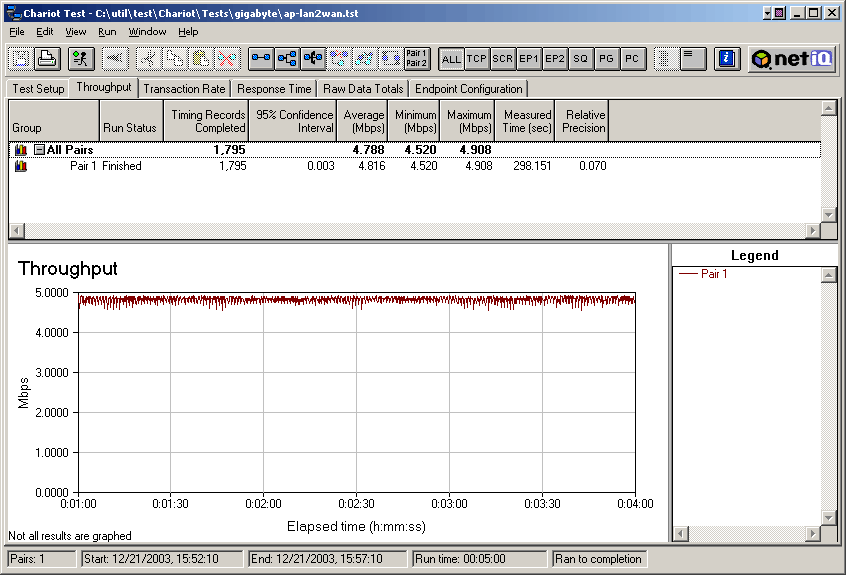Toggle the EP1 group filter button
846x575 pixels.
pyautogui.click(x=529, y=59)
